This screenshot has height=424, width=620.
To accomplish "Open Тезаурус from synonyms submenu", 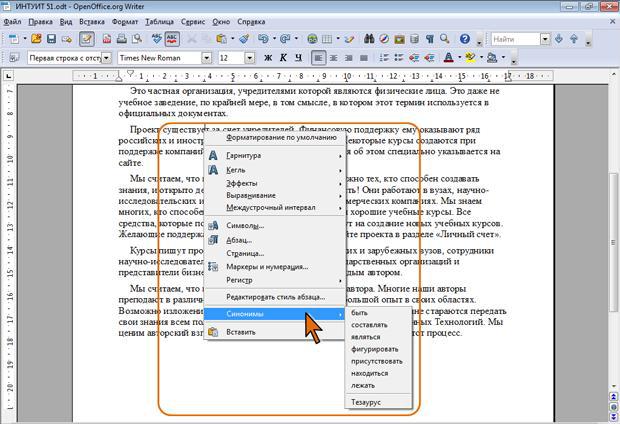I will (x=378, y=402).
